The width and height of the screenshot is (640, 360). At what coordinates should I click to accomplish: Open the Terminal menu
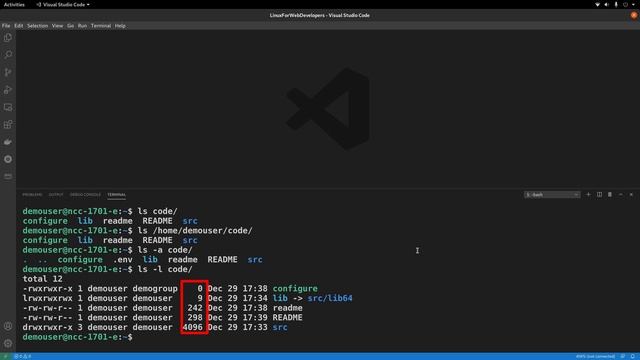[101, 26]
